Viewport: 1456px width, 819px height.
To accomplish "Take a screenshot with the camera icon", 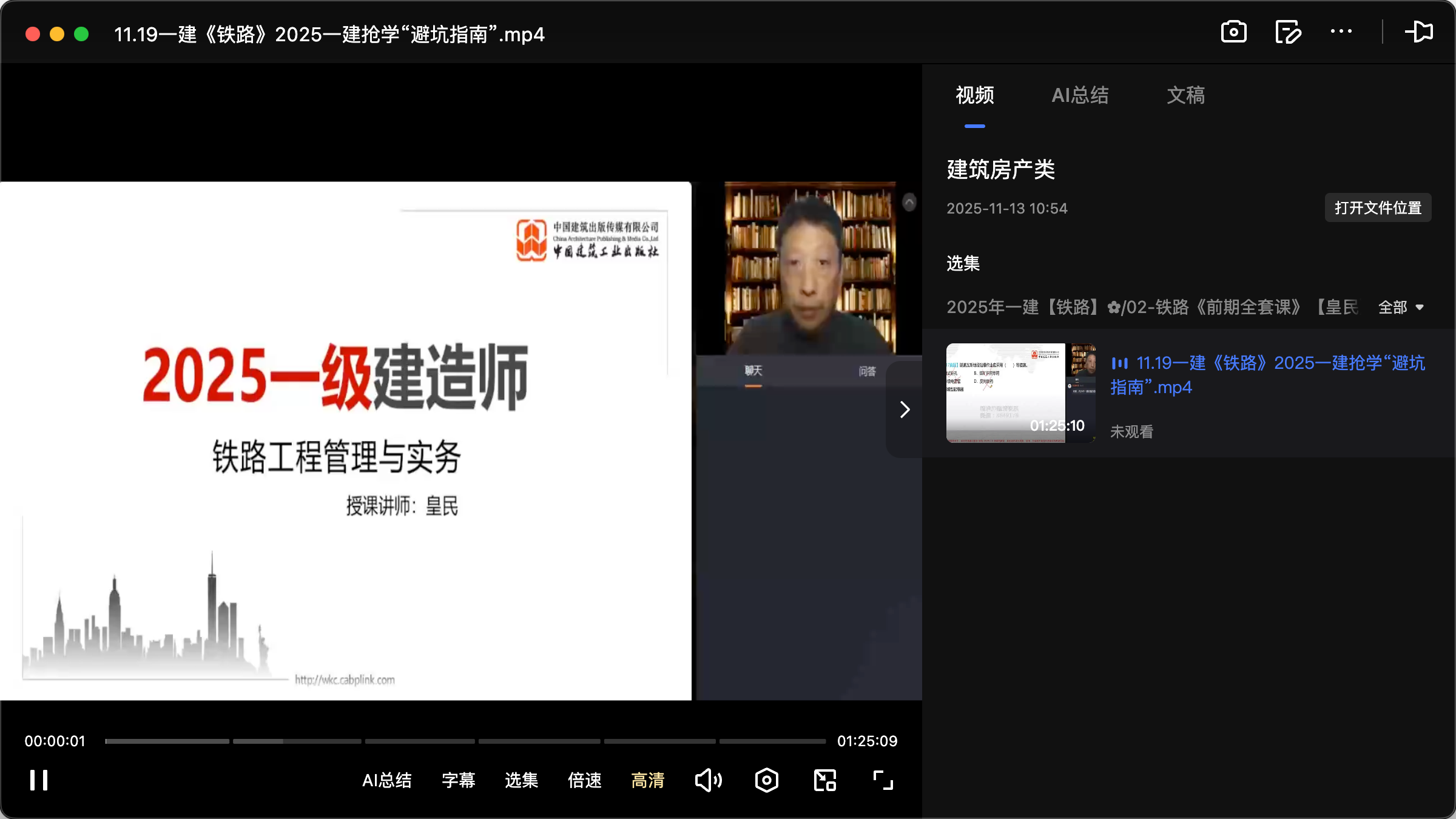I will pos(1233,32).
